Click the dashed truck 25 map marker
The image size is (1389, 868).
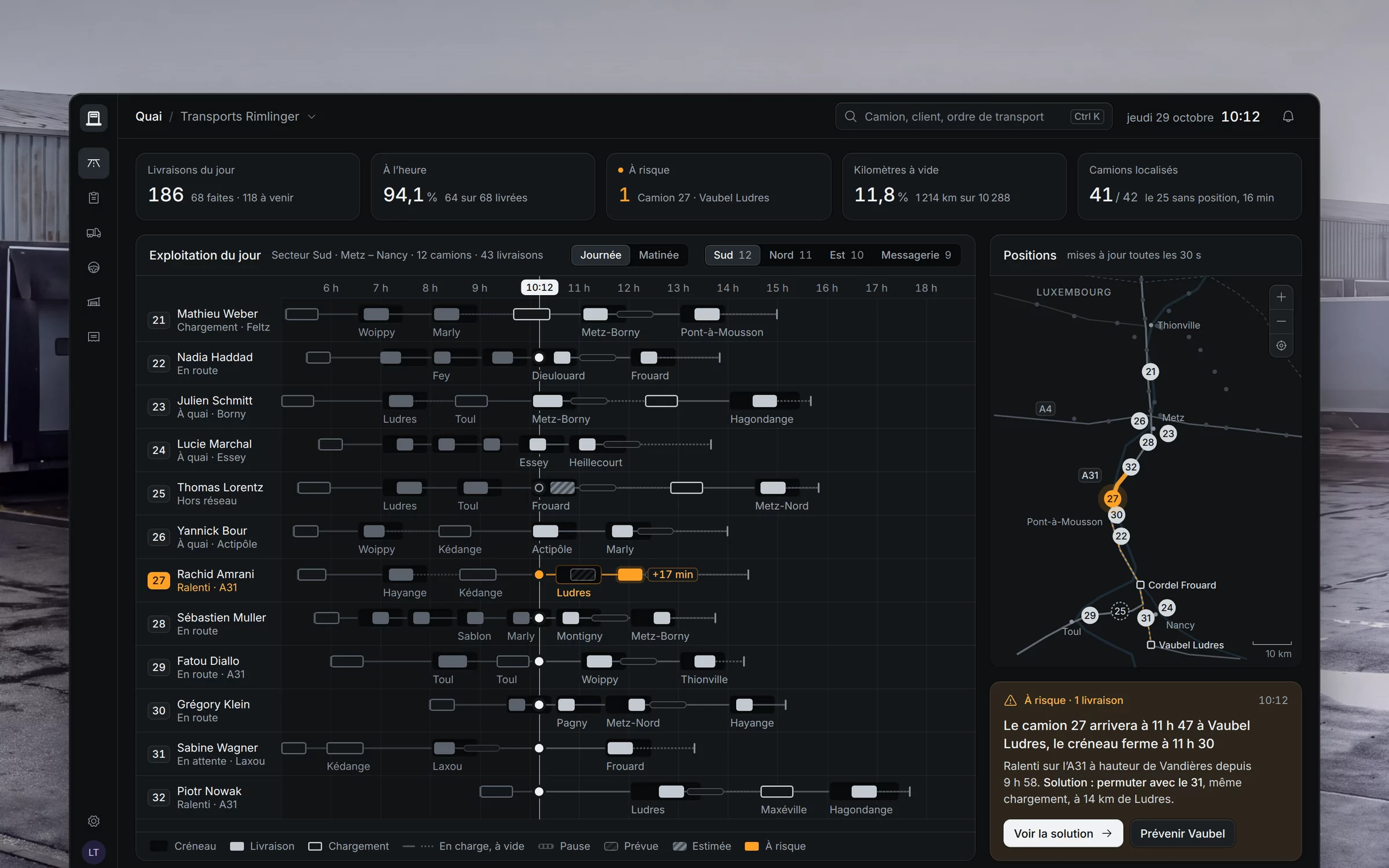[x=1120, y=611]
